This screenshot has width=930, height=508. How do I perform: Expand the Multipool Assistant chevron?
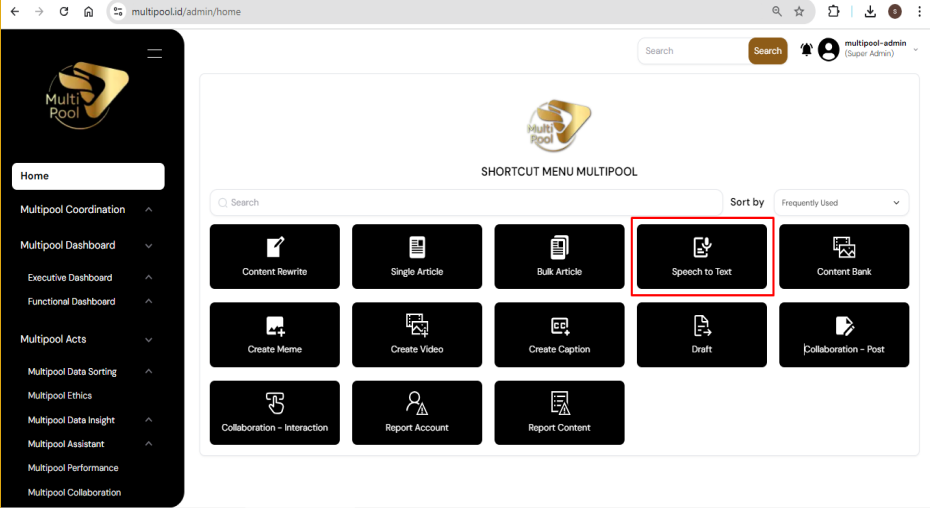point(149,443)
